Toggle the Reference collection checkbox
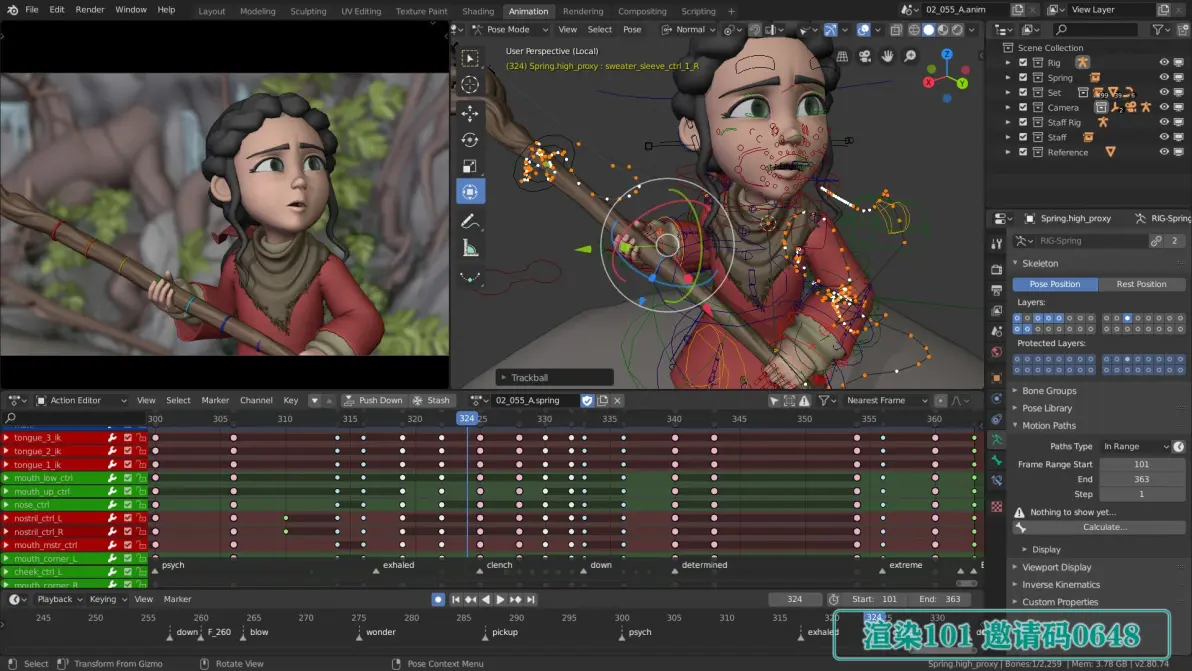1192x671 pixels. pyautogui.click(x=1023, y=152)
